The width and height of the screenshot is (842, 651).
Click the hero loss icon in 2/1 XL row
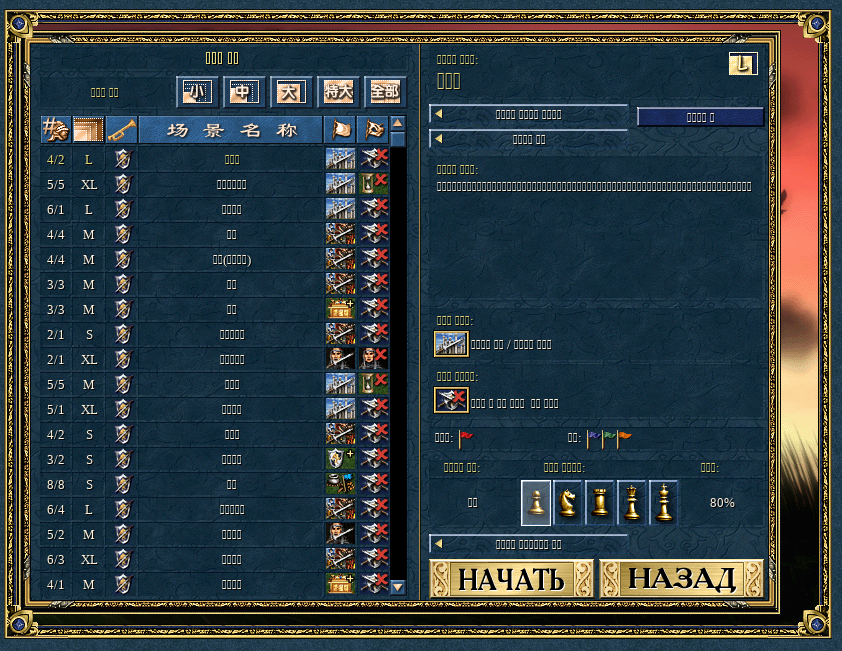click(x=373, y=359)
